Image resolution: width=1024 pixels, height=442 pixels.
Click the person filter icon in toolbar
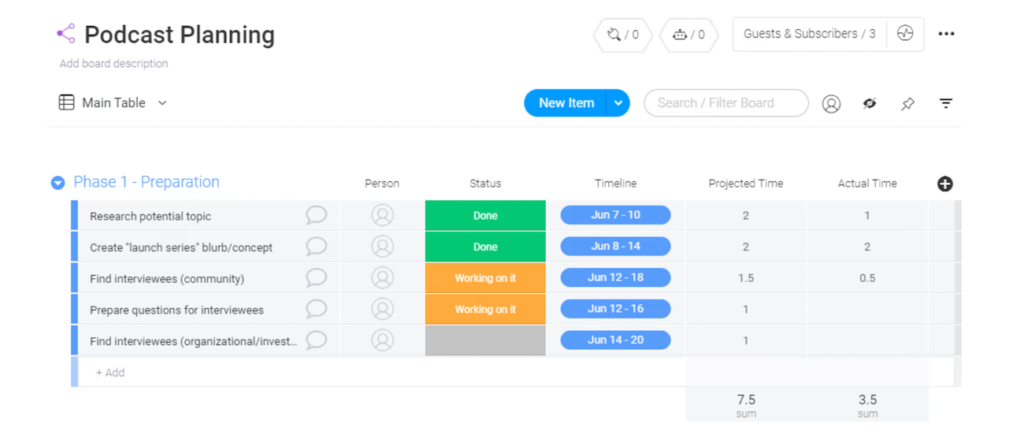coord(831,103)
